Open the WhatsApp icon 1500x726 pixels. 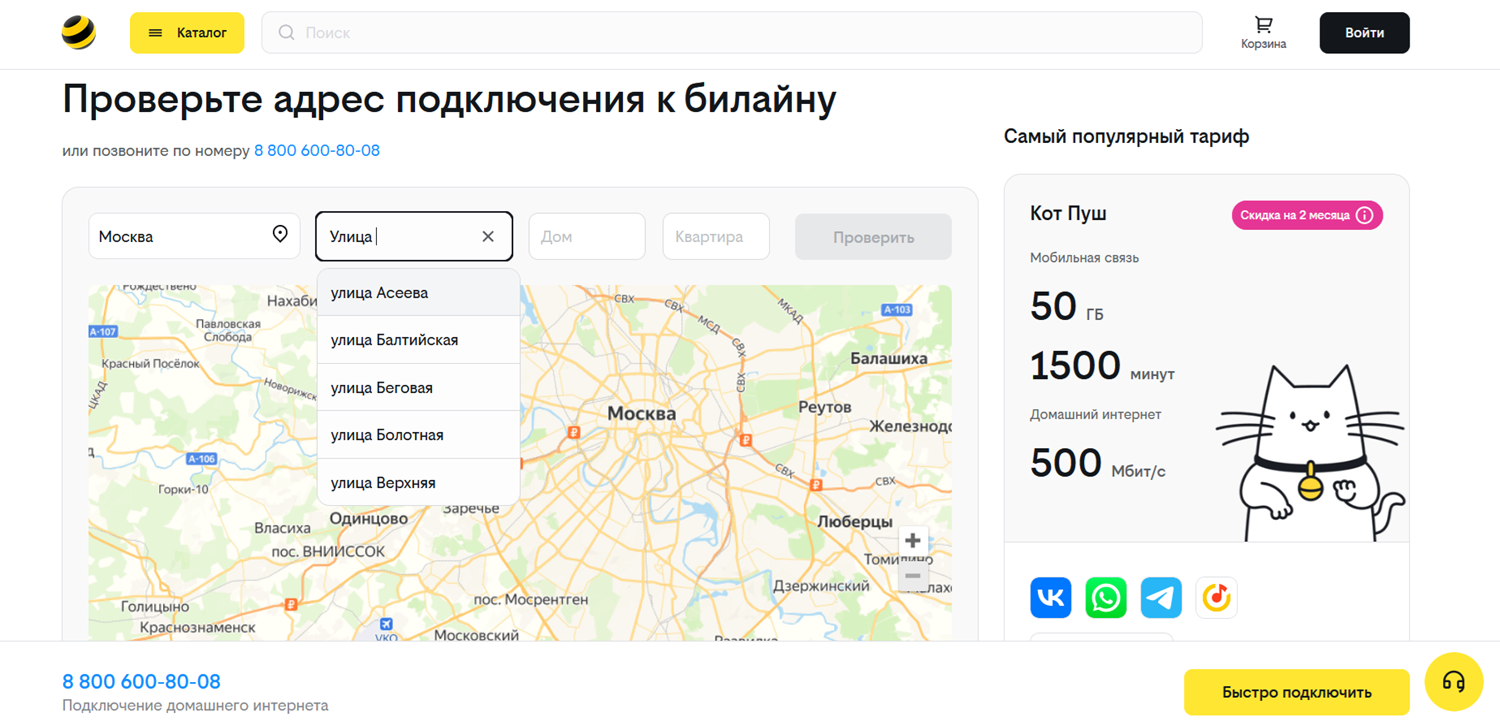(1106, 598)
